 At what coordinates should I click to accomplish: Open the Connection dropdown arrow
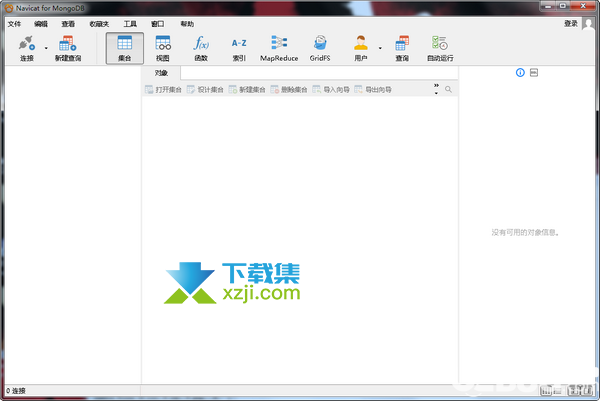46,48
